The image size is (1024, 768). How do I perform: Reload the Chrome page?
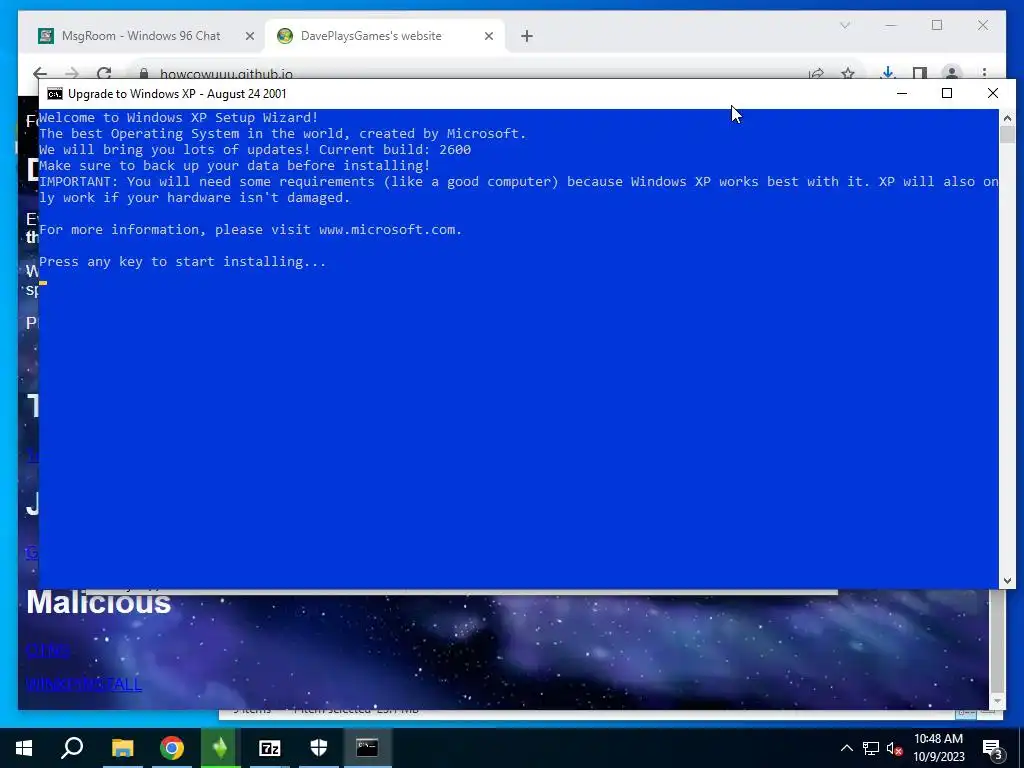(104, 73)
